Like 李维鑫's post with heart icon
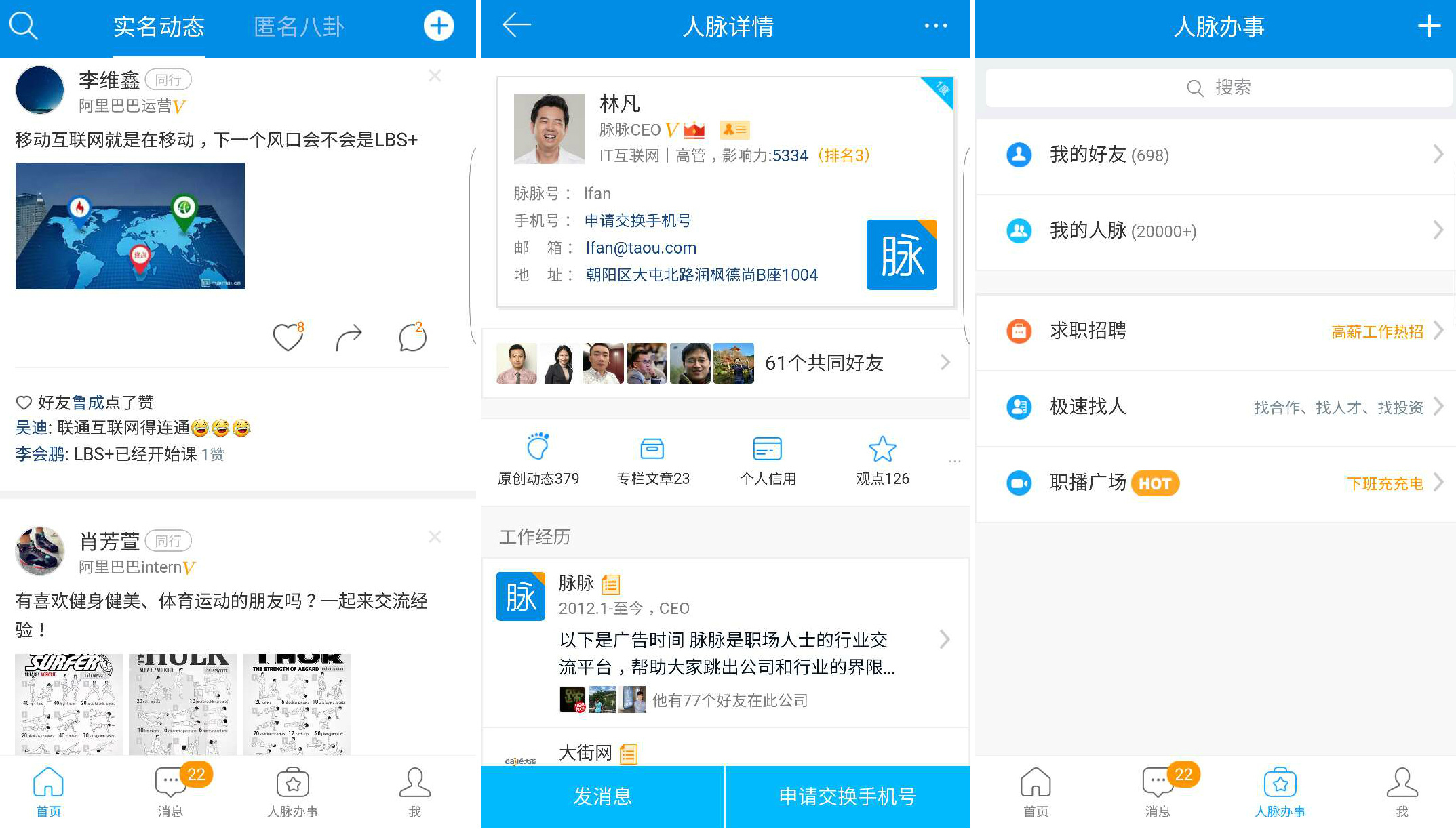This screenshot has width=1456, height=829. pos(288,337)
